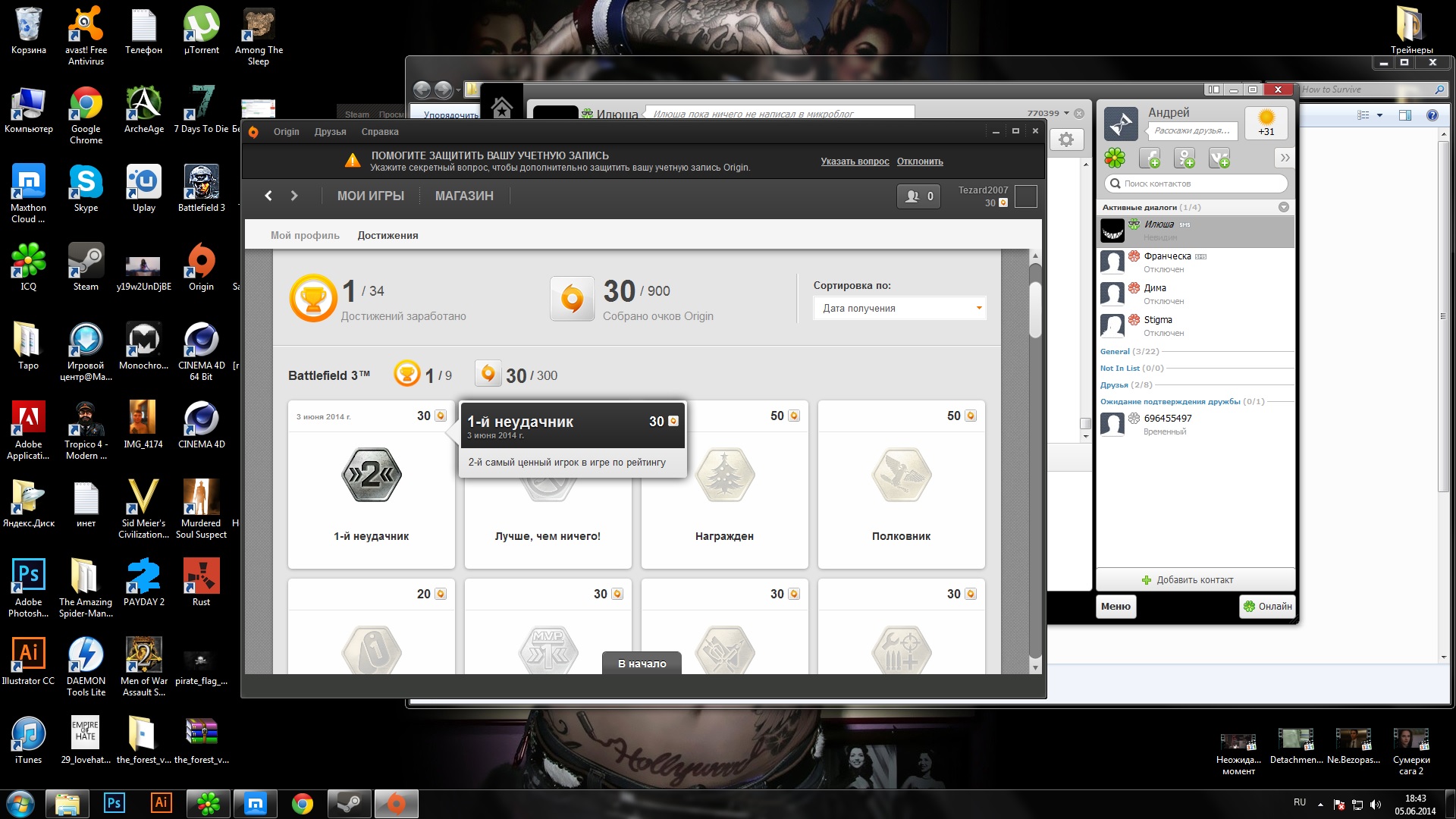Click the ICQ green flower logo icon
1456x819 pixels.
click(x=1115, y=158)
